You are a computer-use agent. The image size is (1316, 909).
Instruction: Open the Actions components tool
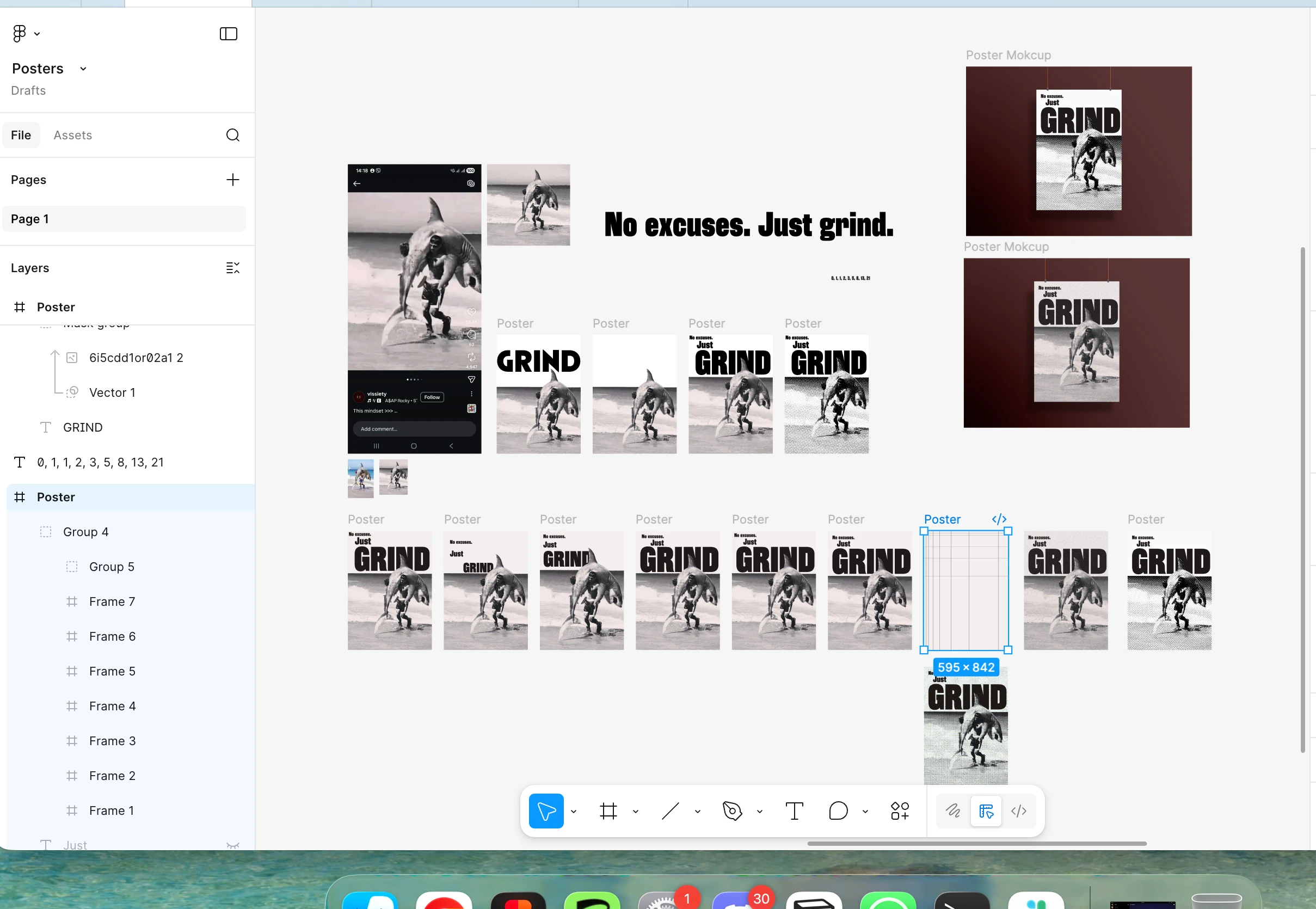900,810
